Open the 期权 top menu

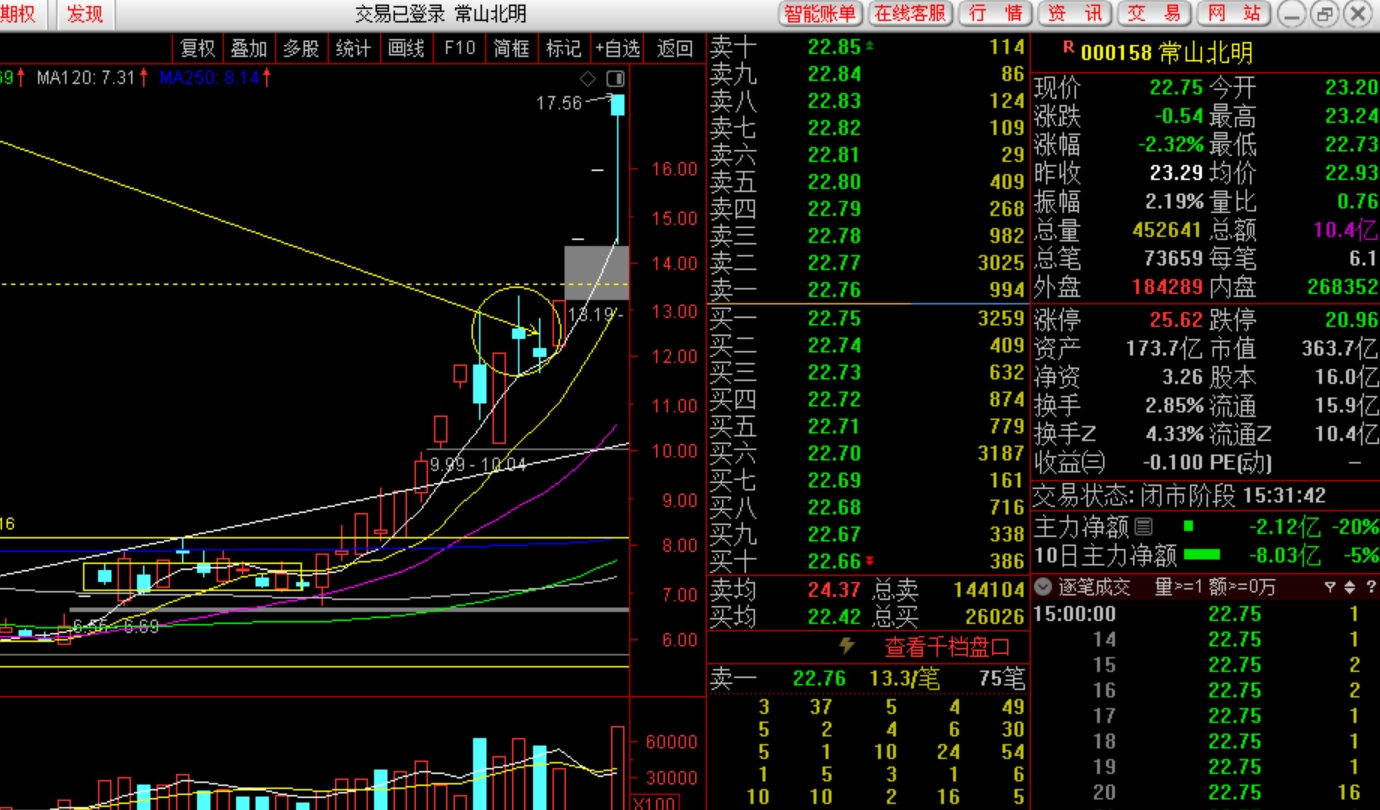click(20, 14)
